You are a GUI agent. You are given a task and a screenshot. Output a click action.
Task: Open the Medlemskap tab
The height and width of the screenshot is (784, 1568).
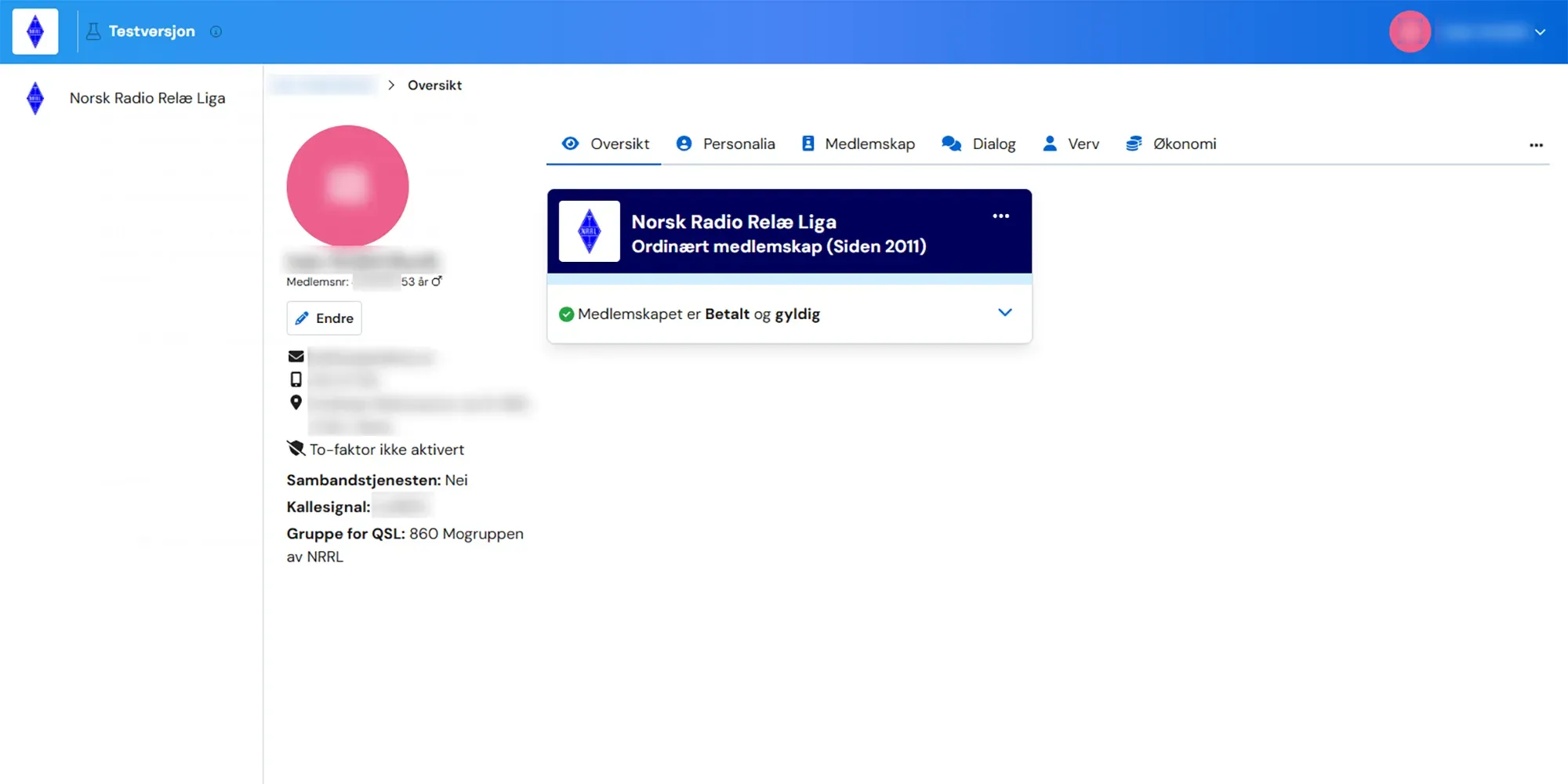pyautogui.click(x=858, y=143)
